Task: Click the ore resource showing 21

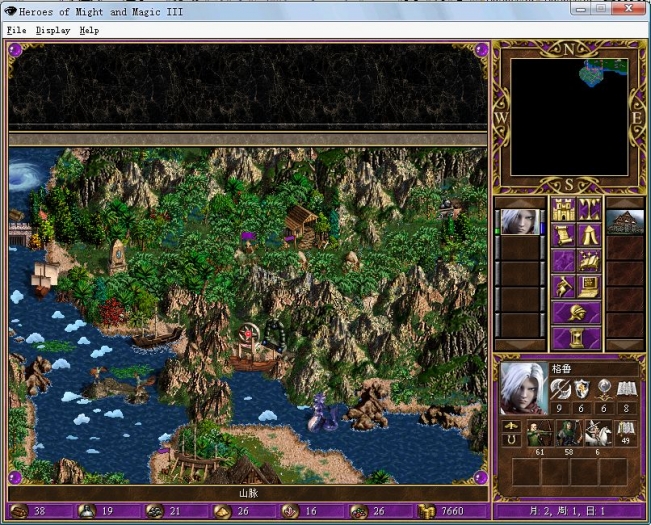Action: tap(164, 511)
